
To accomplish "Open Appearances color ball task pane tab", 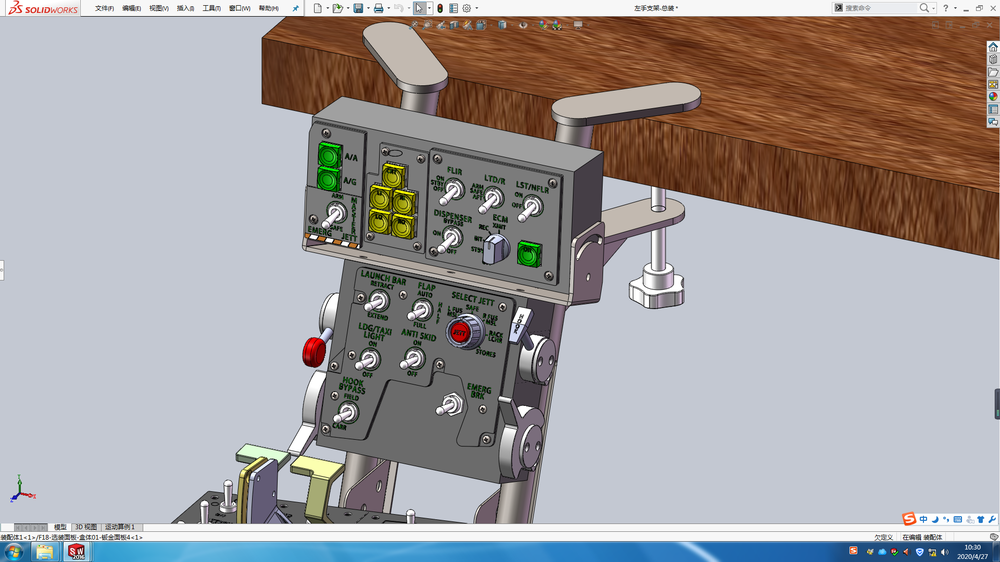I will (993, 97).
